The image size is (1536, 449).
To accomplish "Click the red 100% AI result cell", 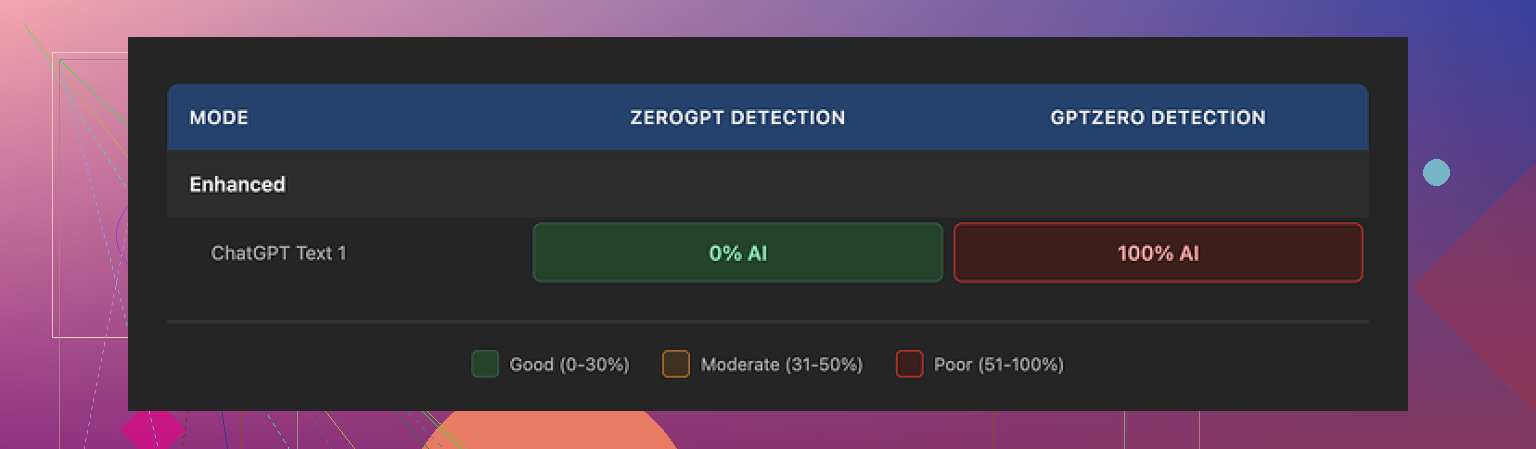I will (1158, 253).
